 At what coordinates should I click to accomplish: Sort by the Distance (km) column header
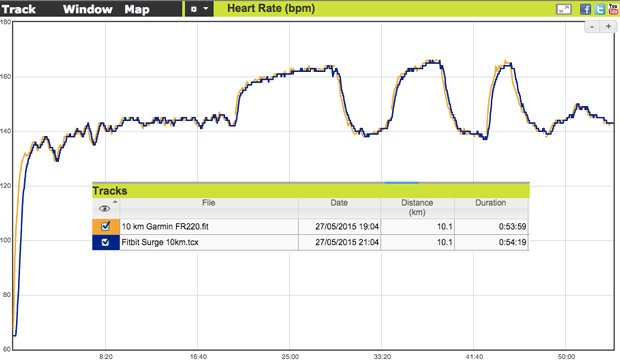(417, 208)
